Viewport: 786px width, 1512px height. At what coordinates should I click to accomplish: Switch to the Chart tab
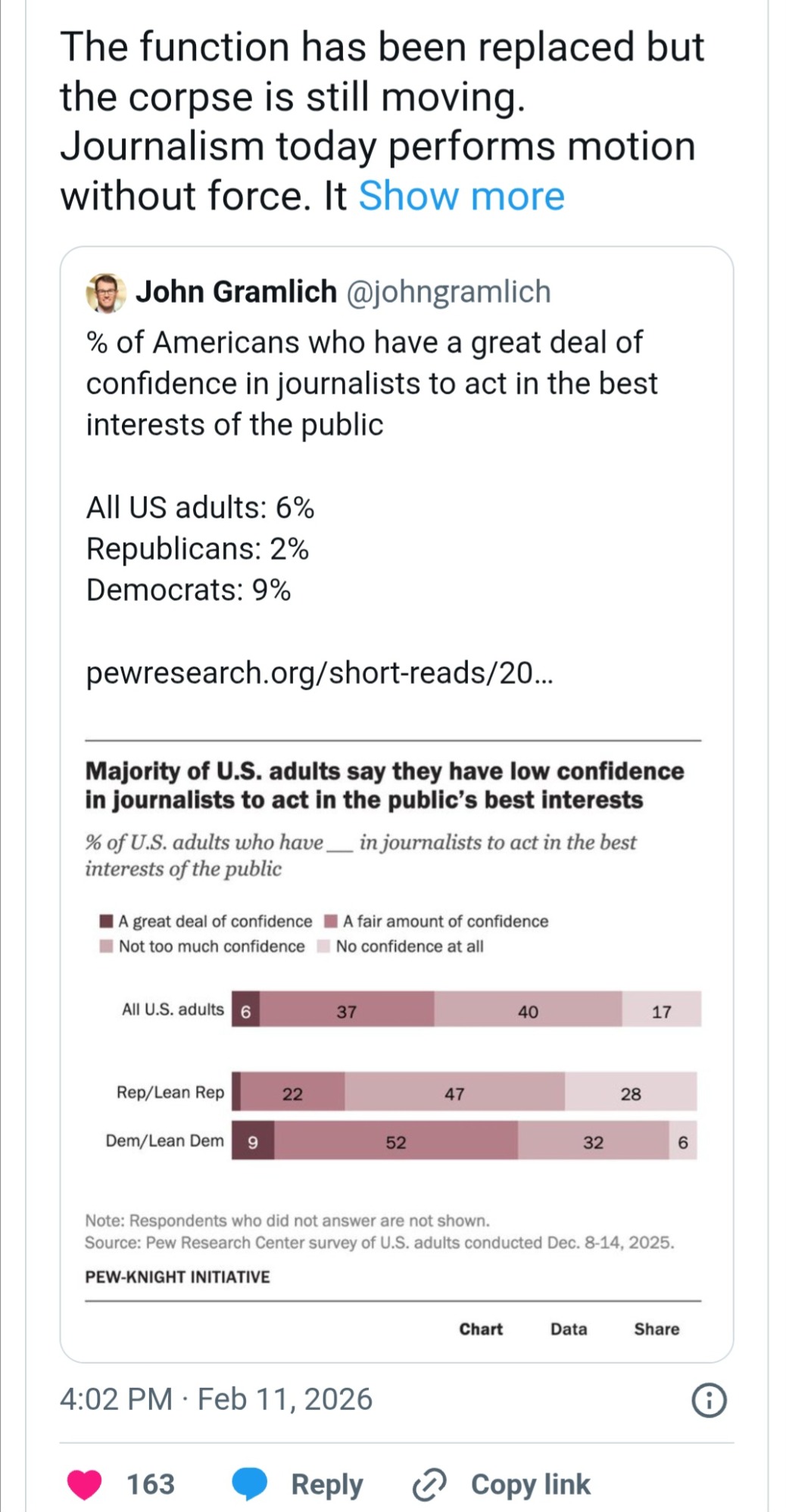point(481,1329)
